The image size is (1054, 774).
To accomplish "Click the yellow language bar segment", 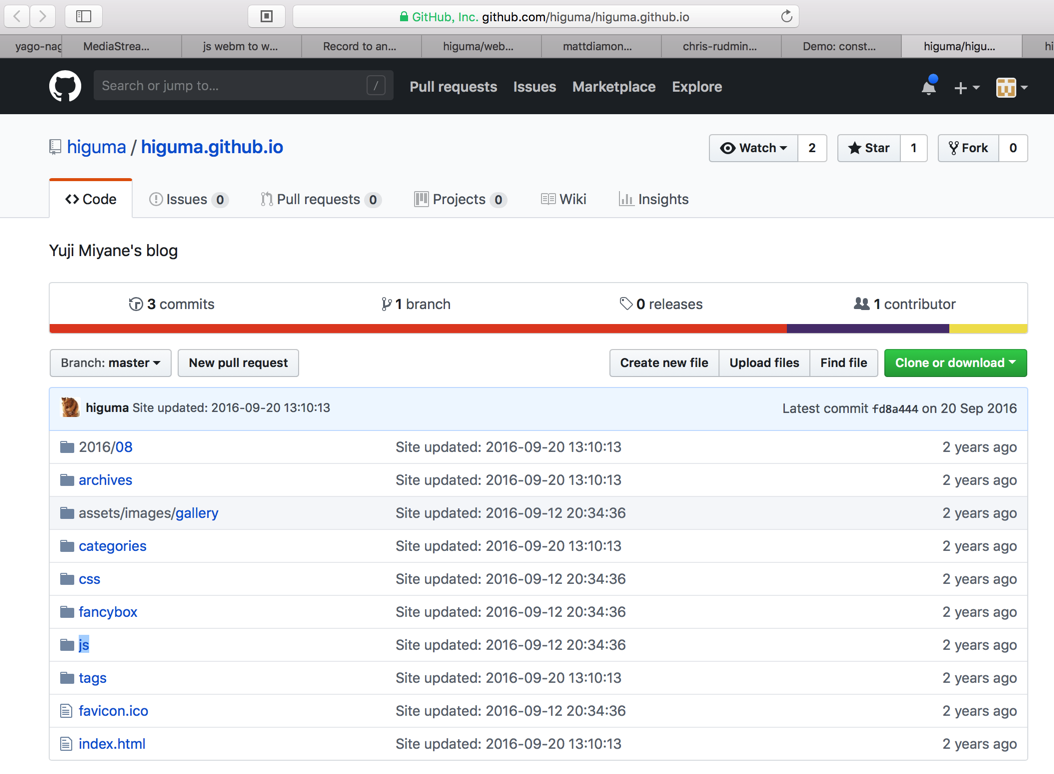I will (988, 329).
